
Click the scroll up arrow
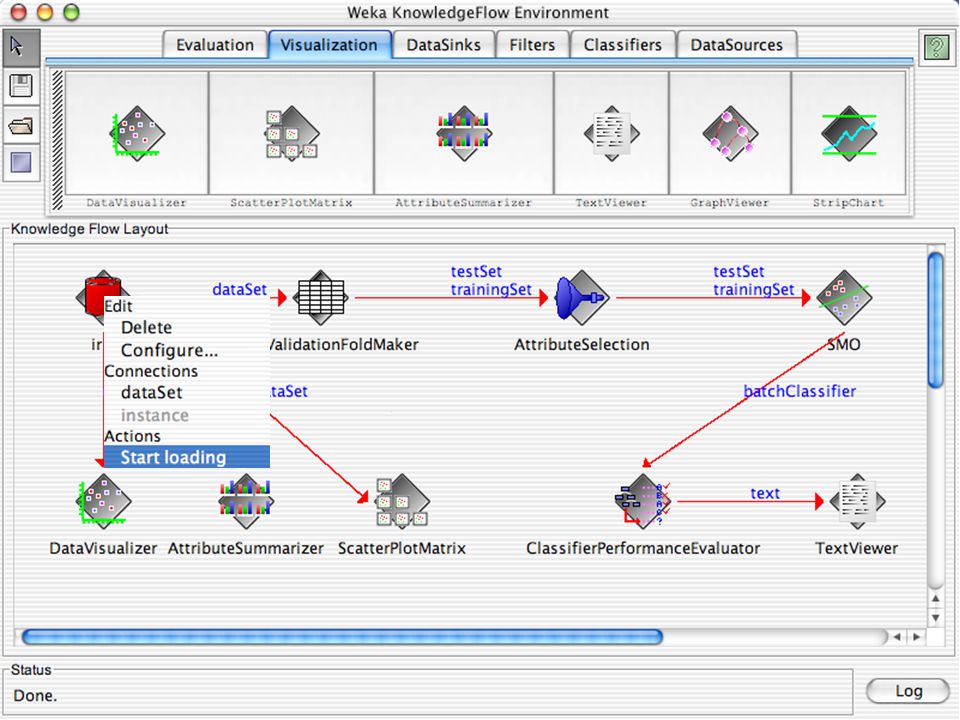pyautogui.click(x=936, y=598)
